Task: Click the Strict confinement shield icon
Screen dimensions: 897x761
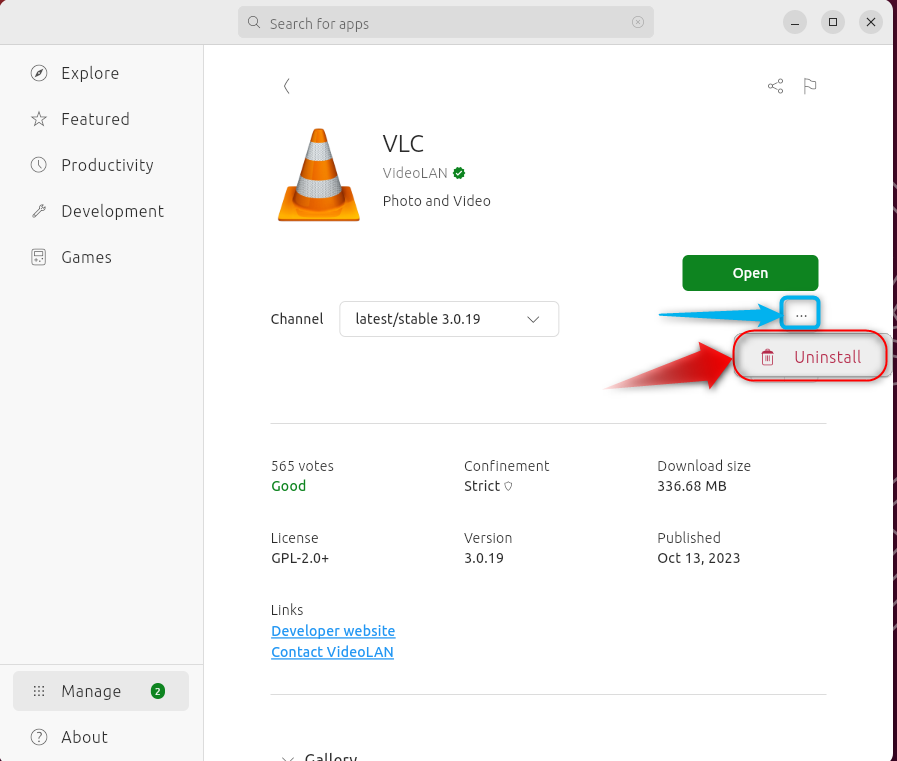Action: pyautogui.click(x=508, y=486)
